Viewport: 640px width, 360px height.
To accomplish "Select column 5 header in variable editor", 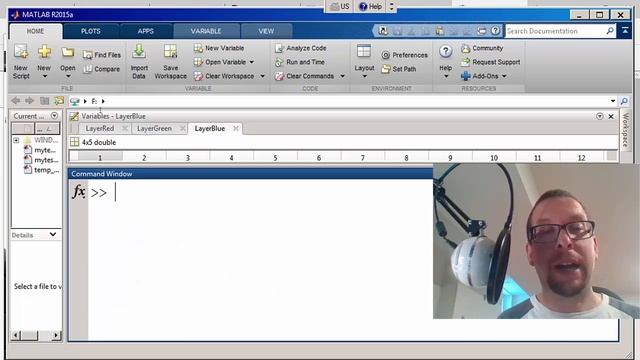I will point(276,157).
